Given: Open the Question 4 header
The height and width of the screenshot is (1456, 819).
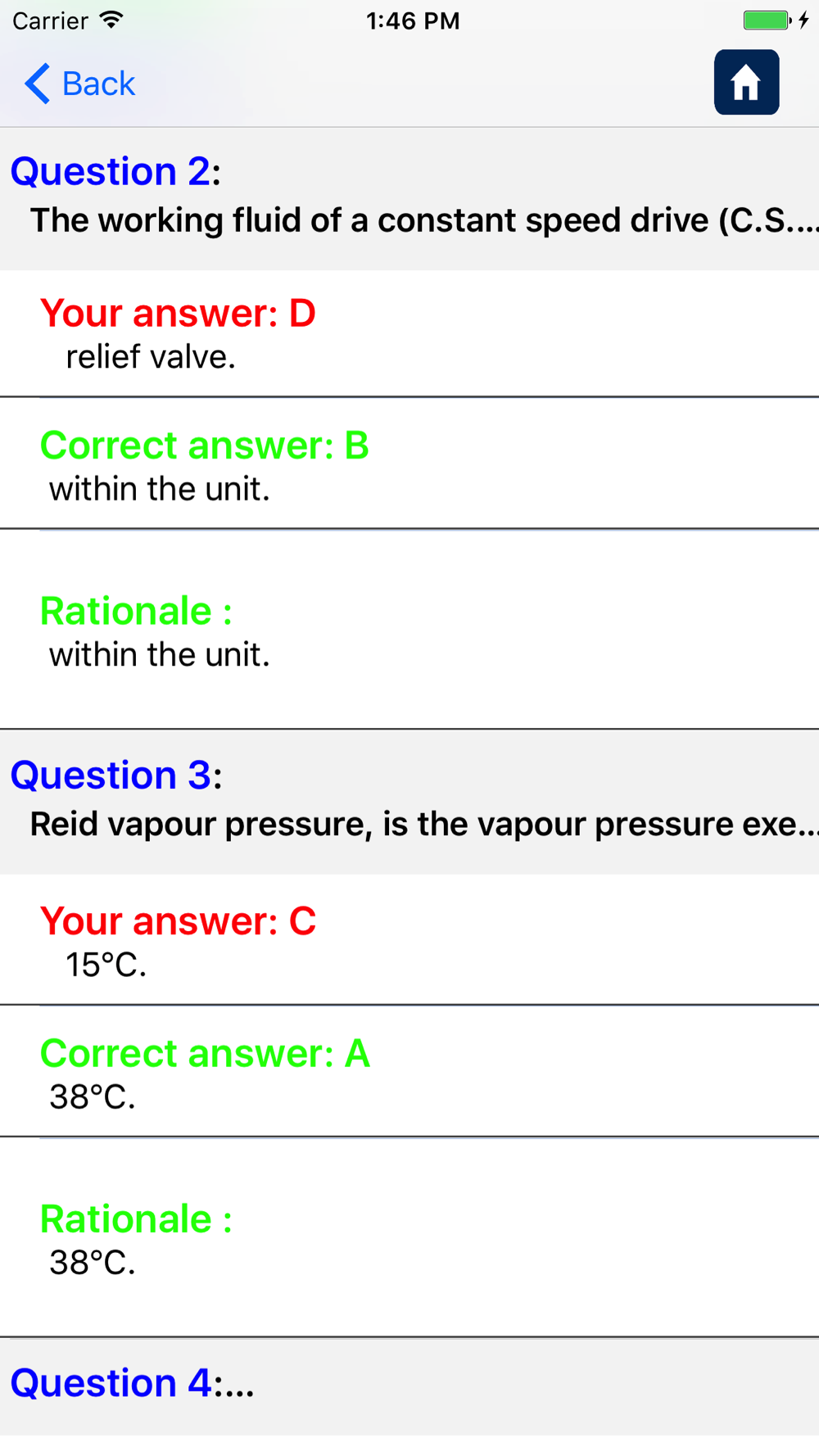Looking at the screenshot, I should [x=132, y=1383].
